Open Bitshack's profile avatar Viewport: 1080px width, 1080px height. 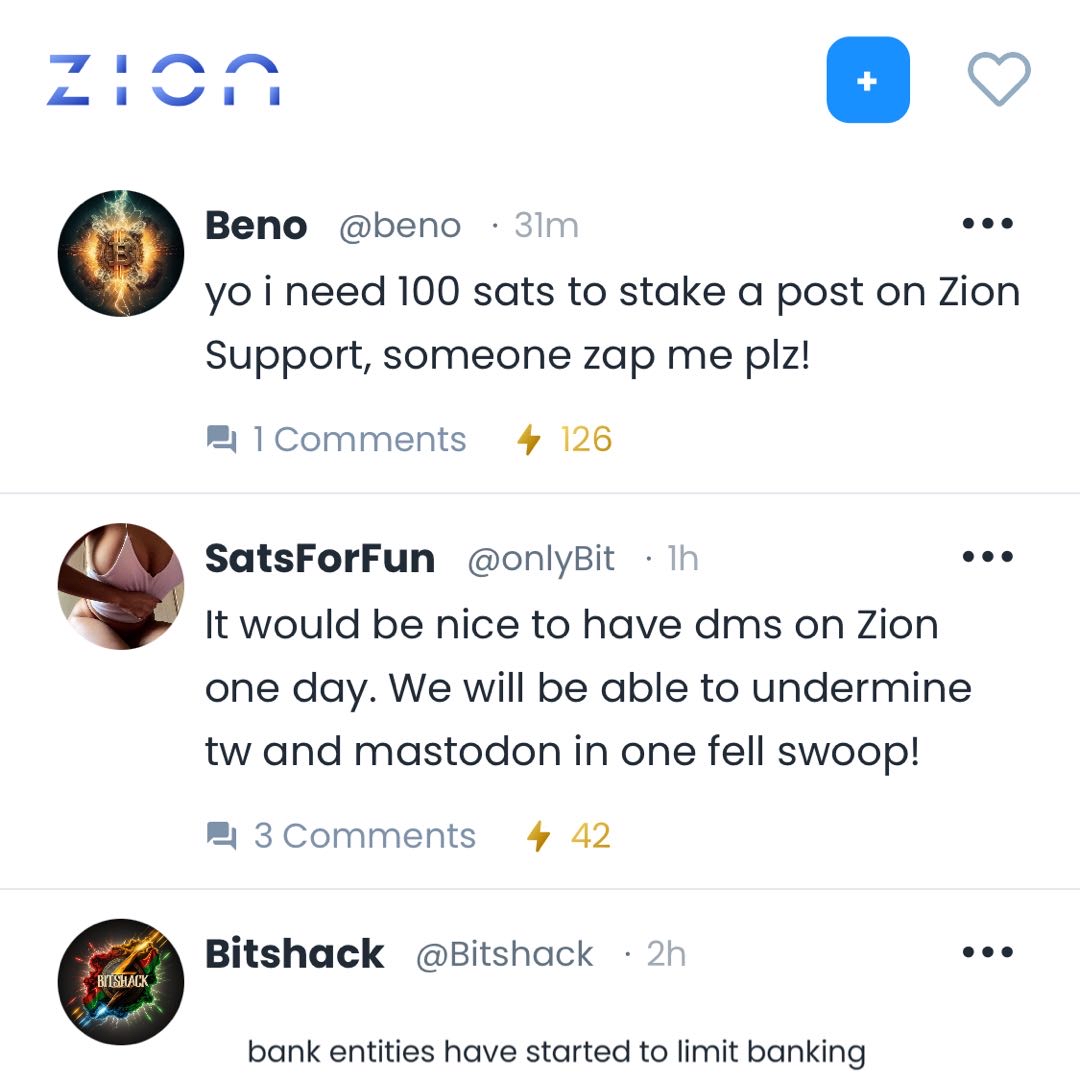tap(121, 981)
